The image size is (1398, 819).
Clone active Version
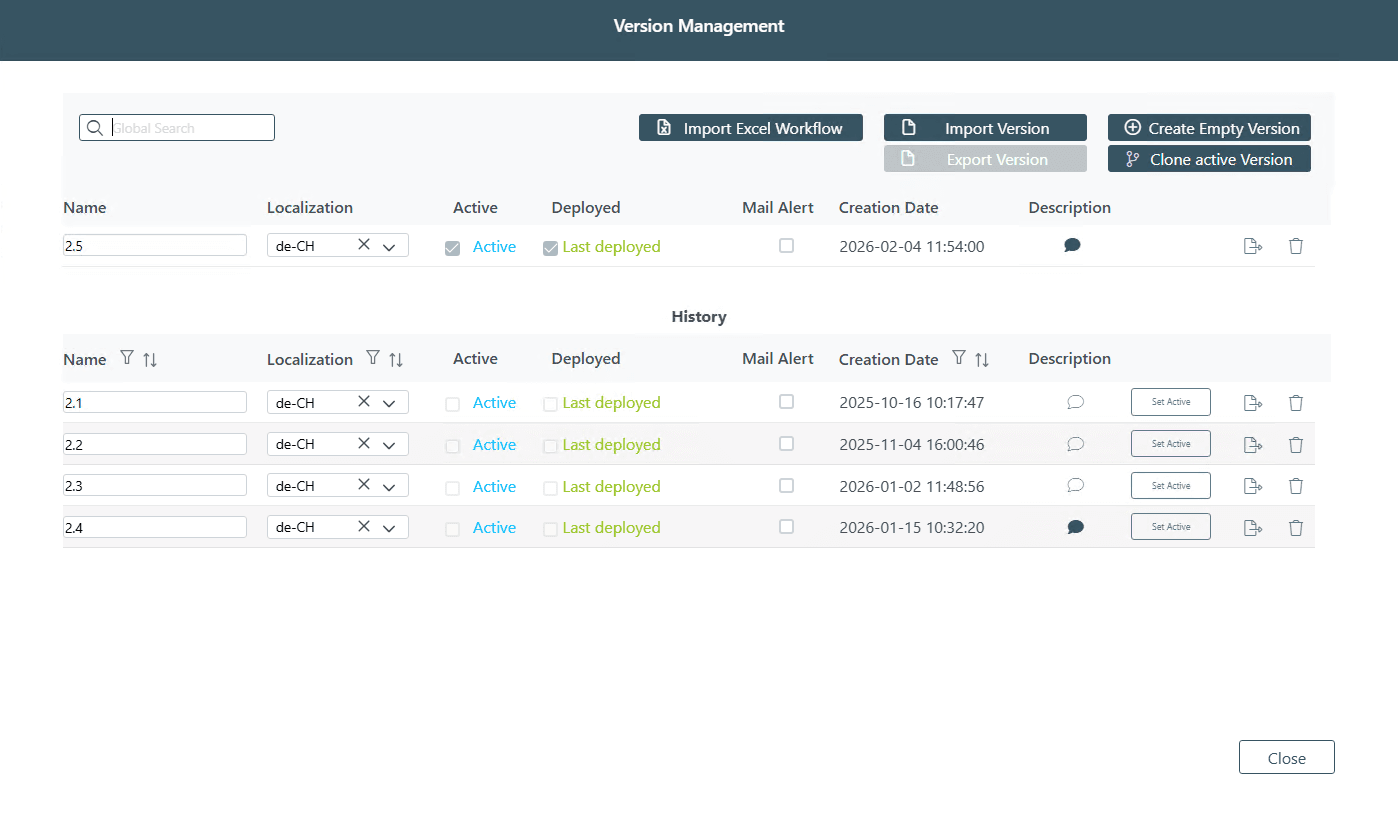(x=1209, y=158)
